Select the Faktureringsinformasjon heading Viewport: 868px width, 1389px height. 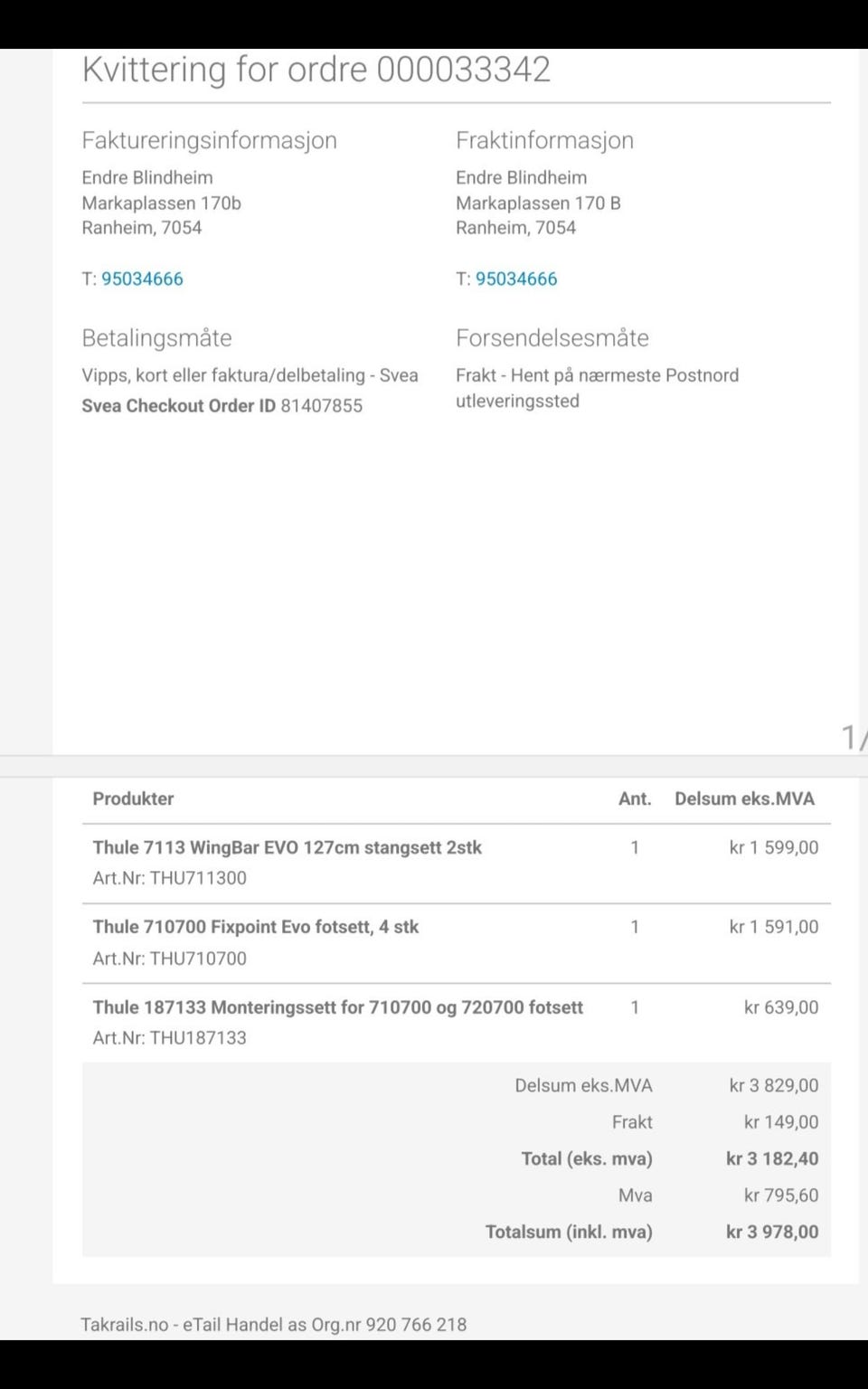(x=209, y=140)
